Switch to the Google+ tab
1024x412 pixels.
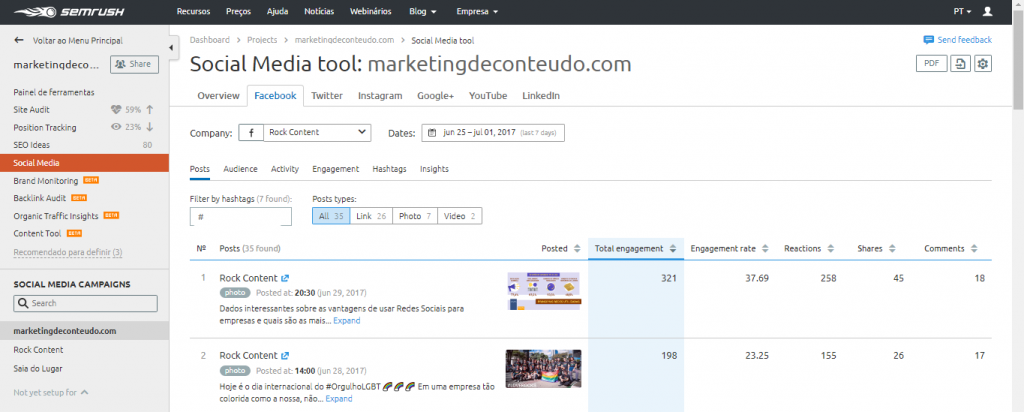[x=436, y=96]
